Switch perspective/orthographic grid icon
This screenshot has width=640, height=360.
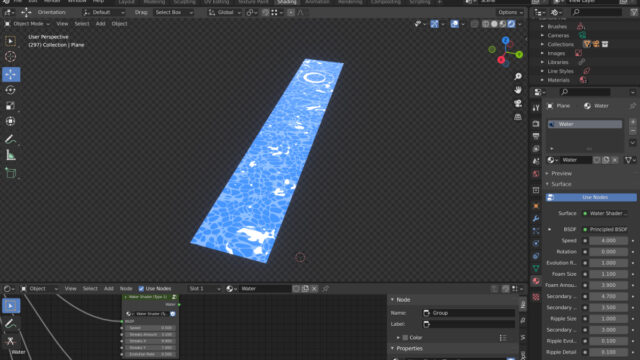click(518, 117)
